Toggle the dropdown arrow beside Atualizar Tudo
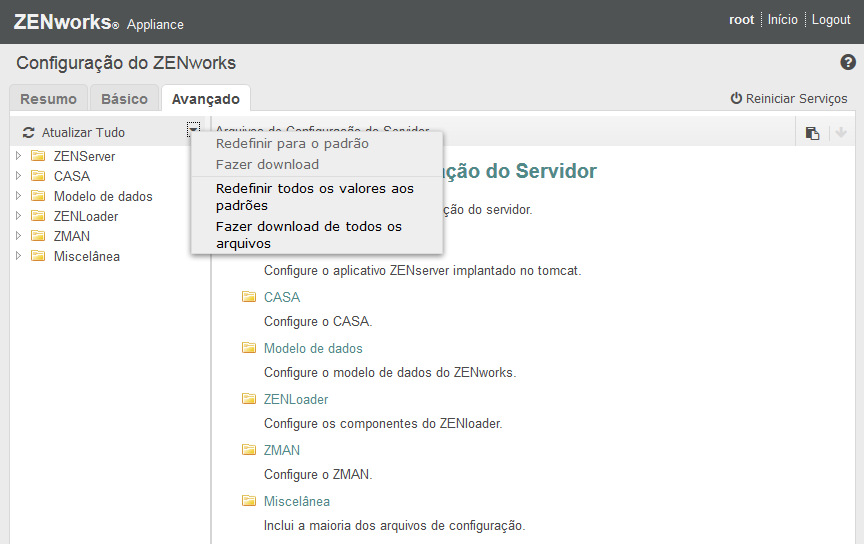Image resolution: width=864 pixels, height=544 pixels. [x=193, y=130]
